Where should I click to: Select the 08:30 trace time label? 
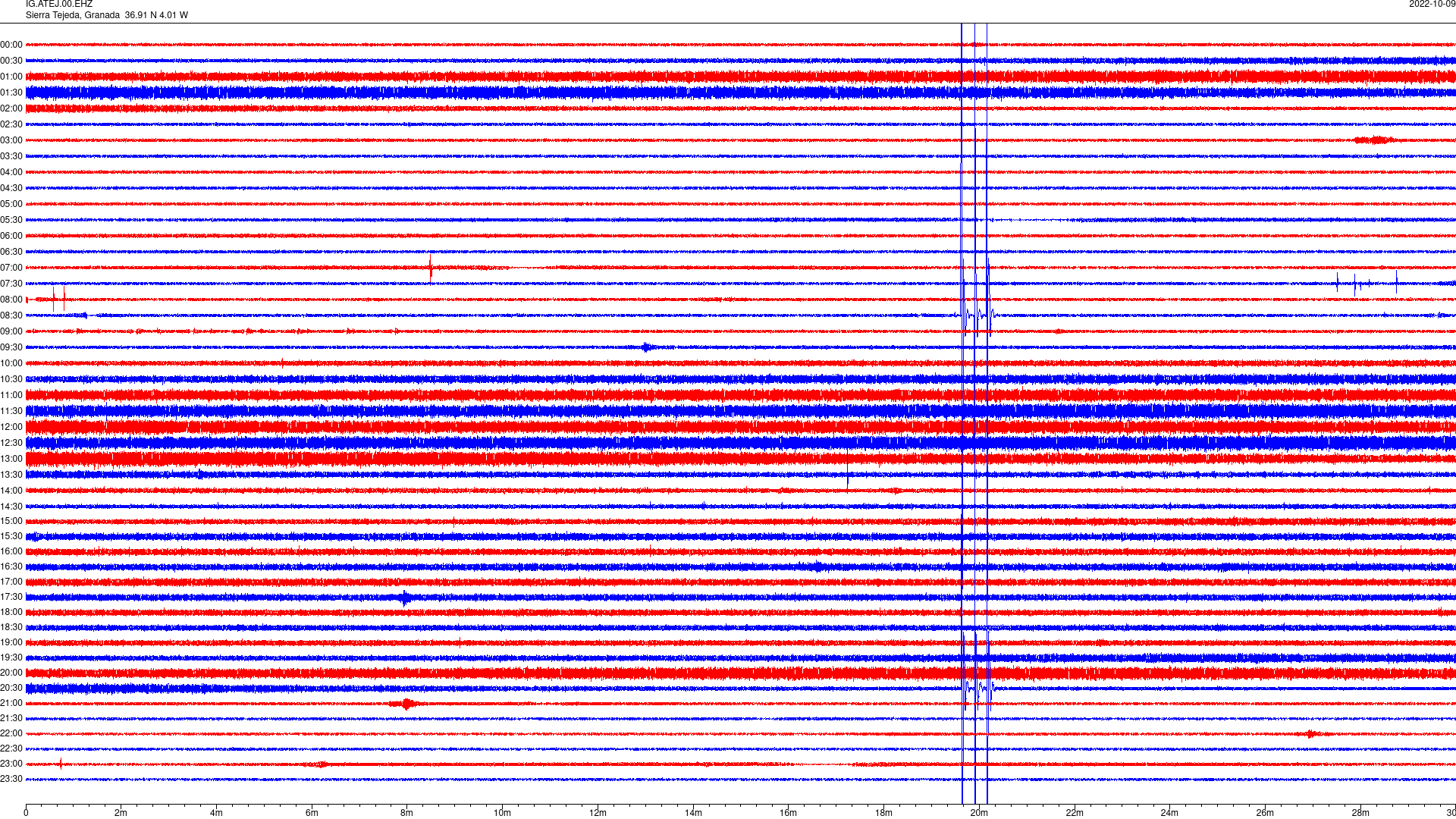point(11,315)
